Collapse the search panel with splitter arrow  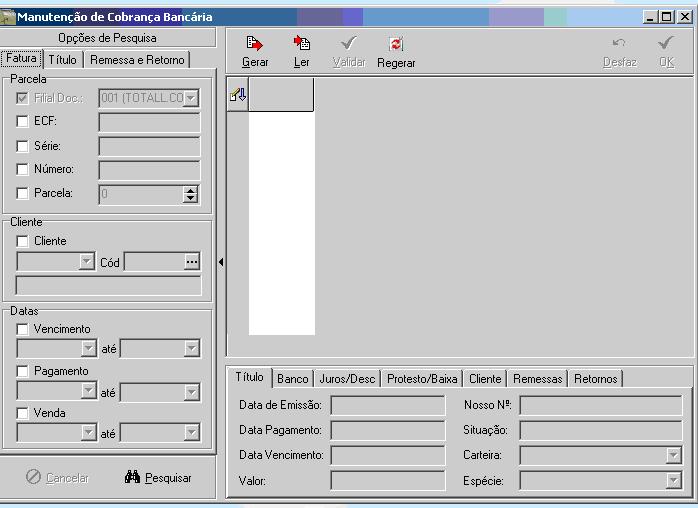[220, 263]
